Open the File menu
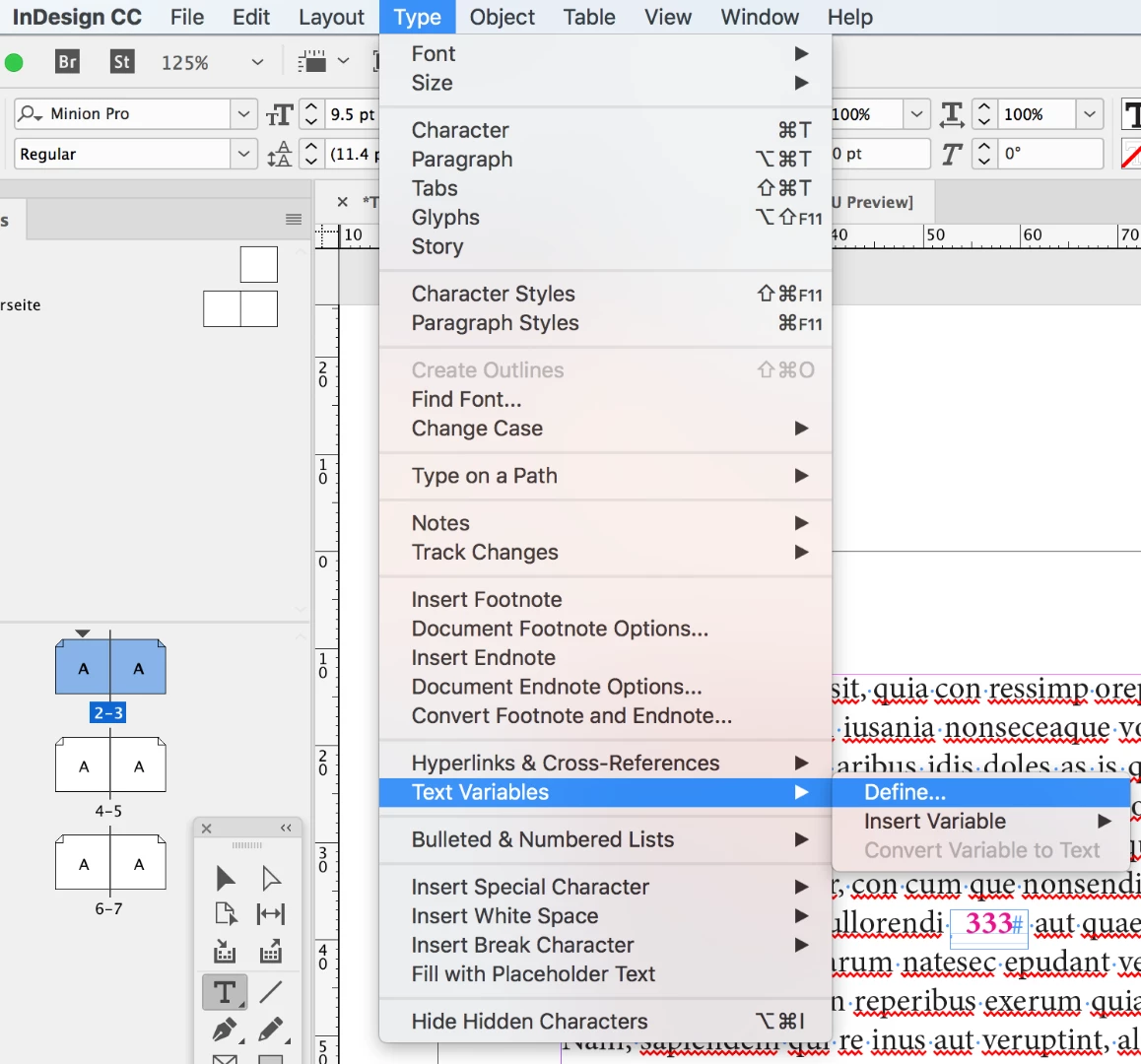 (187, 17)
